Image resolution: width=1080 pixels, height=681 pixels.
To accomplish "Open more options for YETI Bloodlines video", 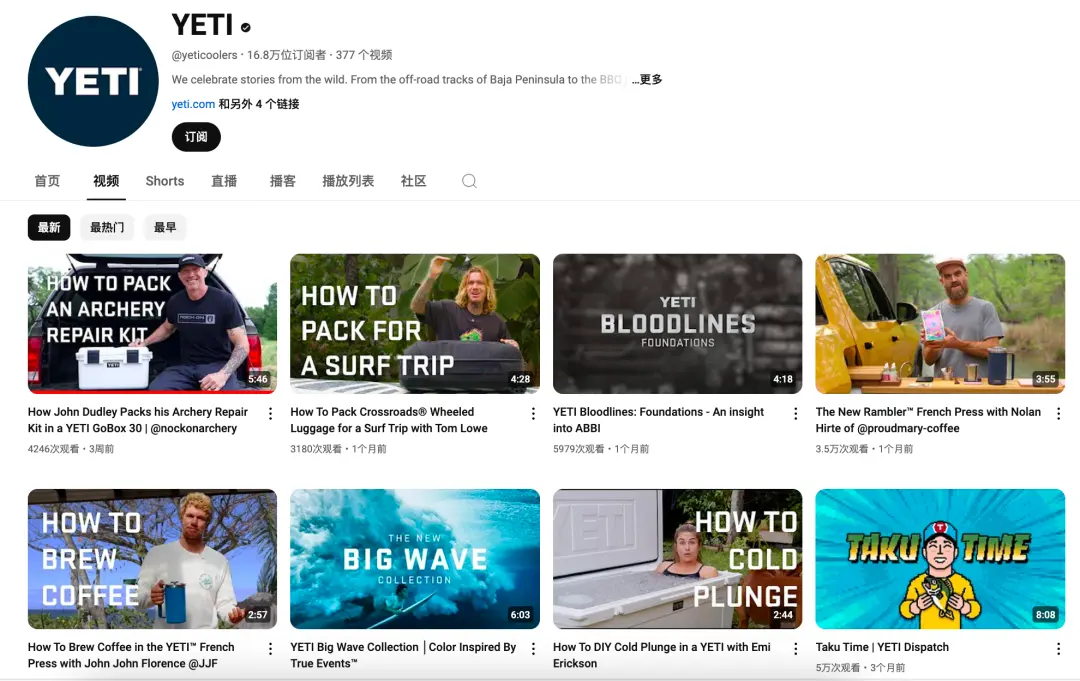I will click(x=796, y=413).
